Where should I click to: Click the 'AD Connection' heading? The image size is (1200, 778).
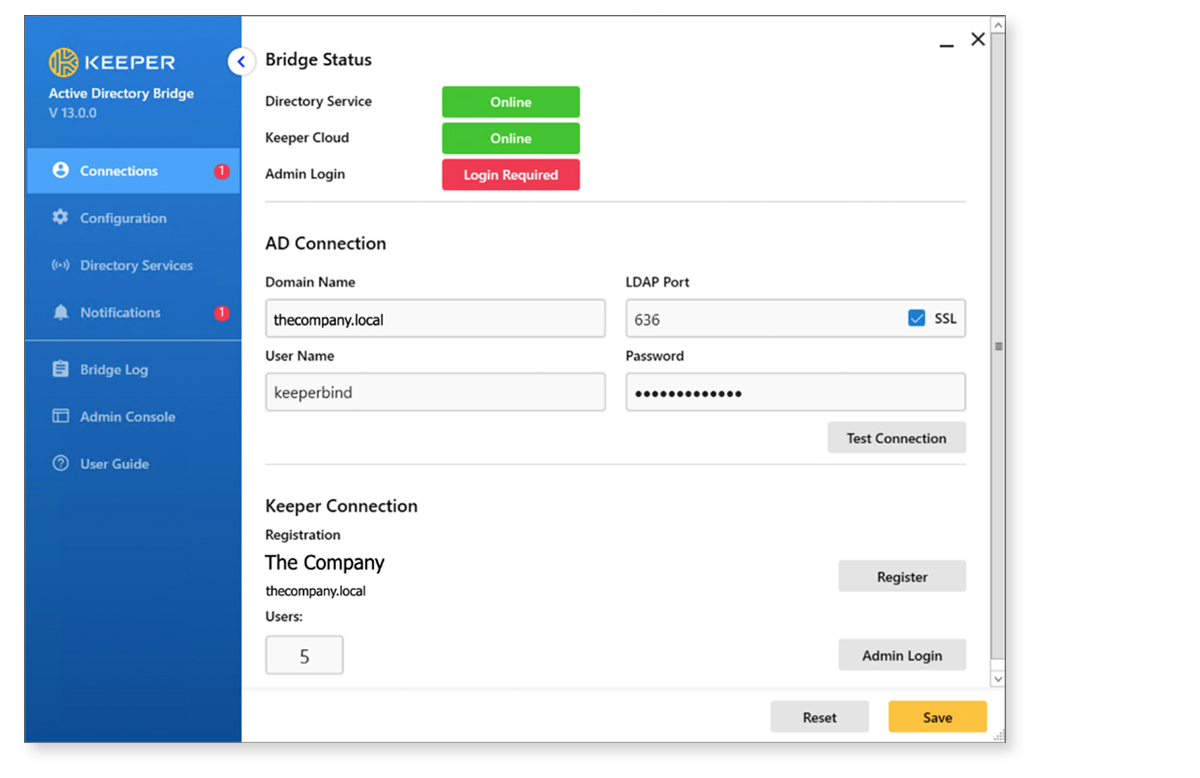click(325, 243)
